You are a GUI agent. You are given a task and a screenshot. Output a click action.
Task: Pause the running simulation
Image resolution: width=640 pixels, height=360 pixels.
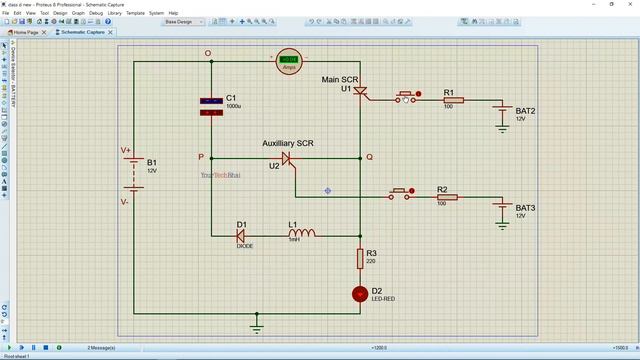click(x=33, y=348)
